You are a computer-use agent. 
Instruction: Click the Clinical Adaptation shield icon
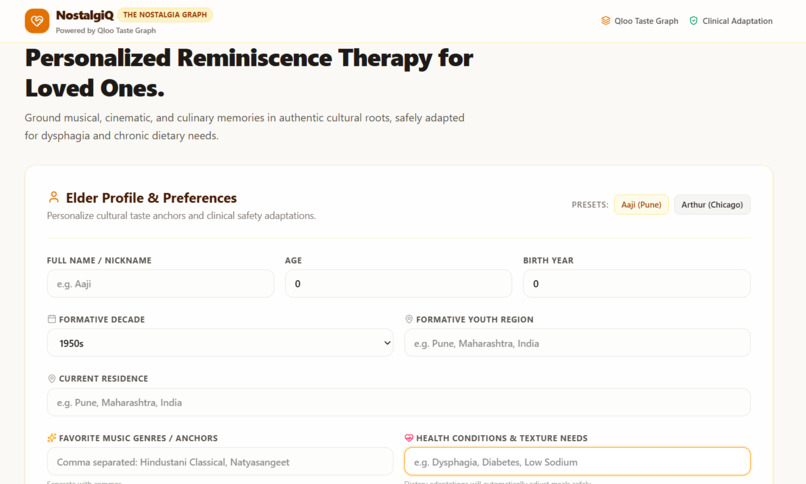[x=693, y=21]
